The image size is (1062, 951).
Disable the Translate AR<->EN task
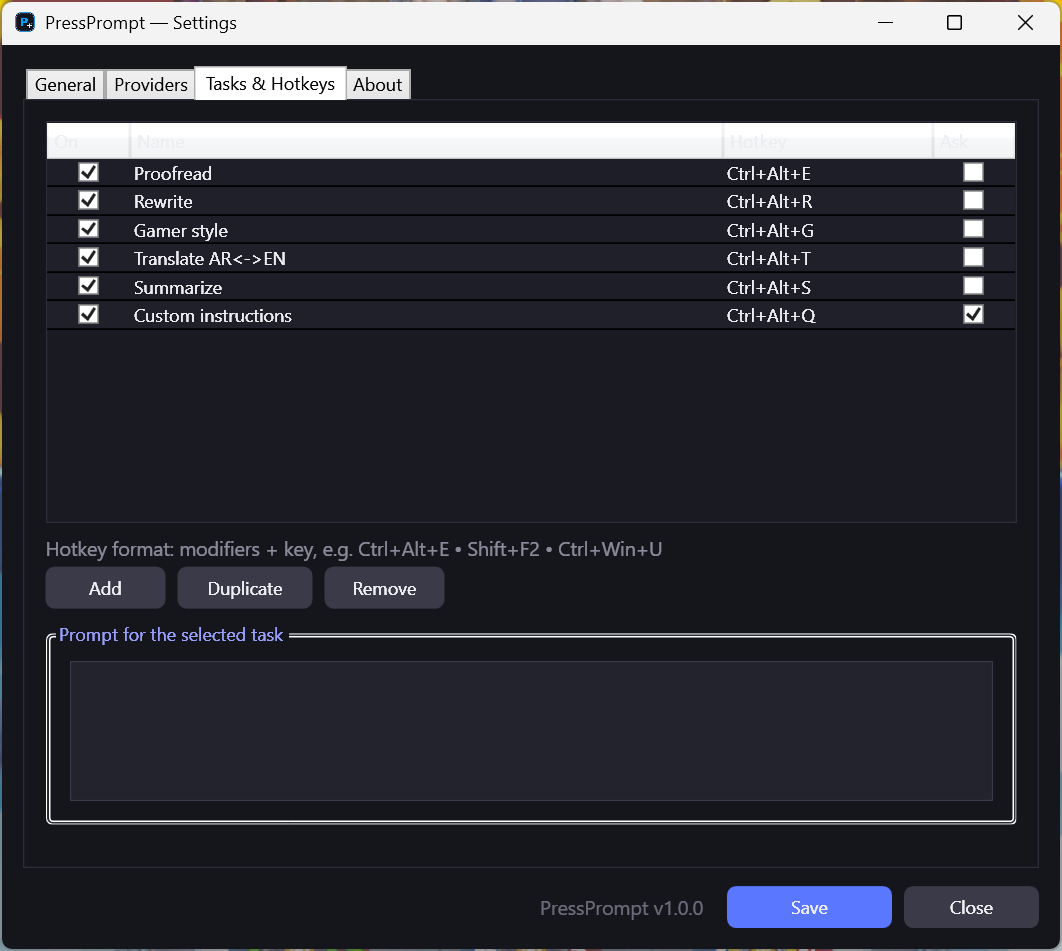pyautogui.click(x=88, y=257)
